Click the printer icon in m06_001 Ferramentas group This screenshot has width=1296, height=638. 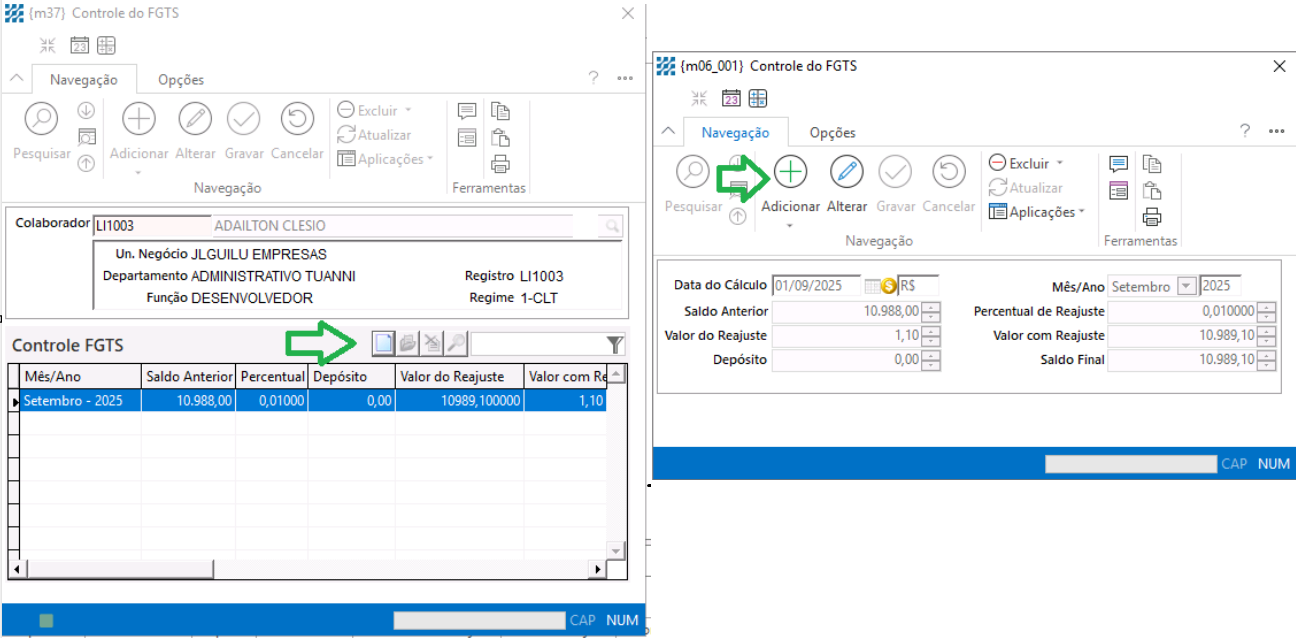coord(1152,217)
